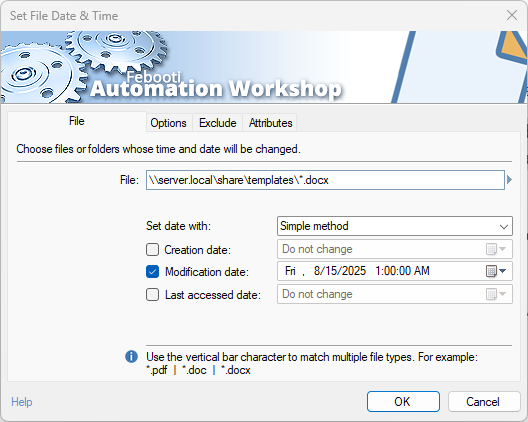Viewport: 528px width, 422px height.
Task: Uncheck the Modification date checkbox
Action: 153,272
